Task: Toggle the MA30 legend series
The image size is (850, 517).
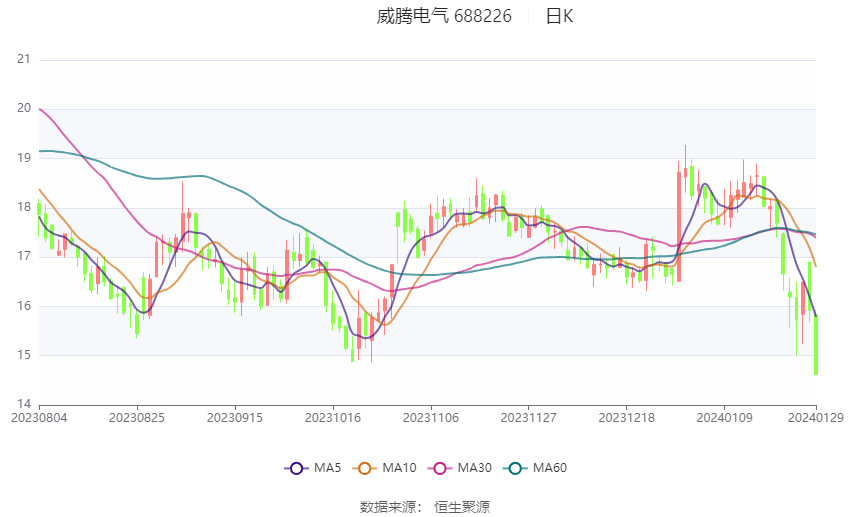Action: point(460,468)
